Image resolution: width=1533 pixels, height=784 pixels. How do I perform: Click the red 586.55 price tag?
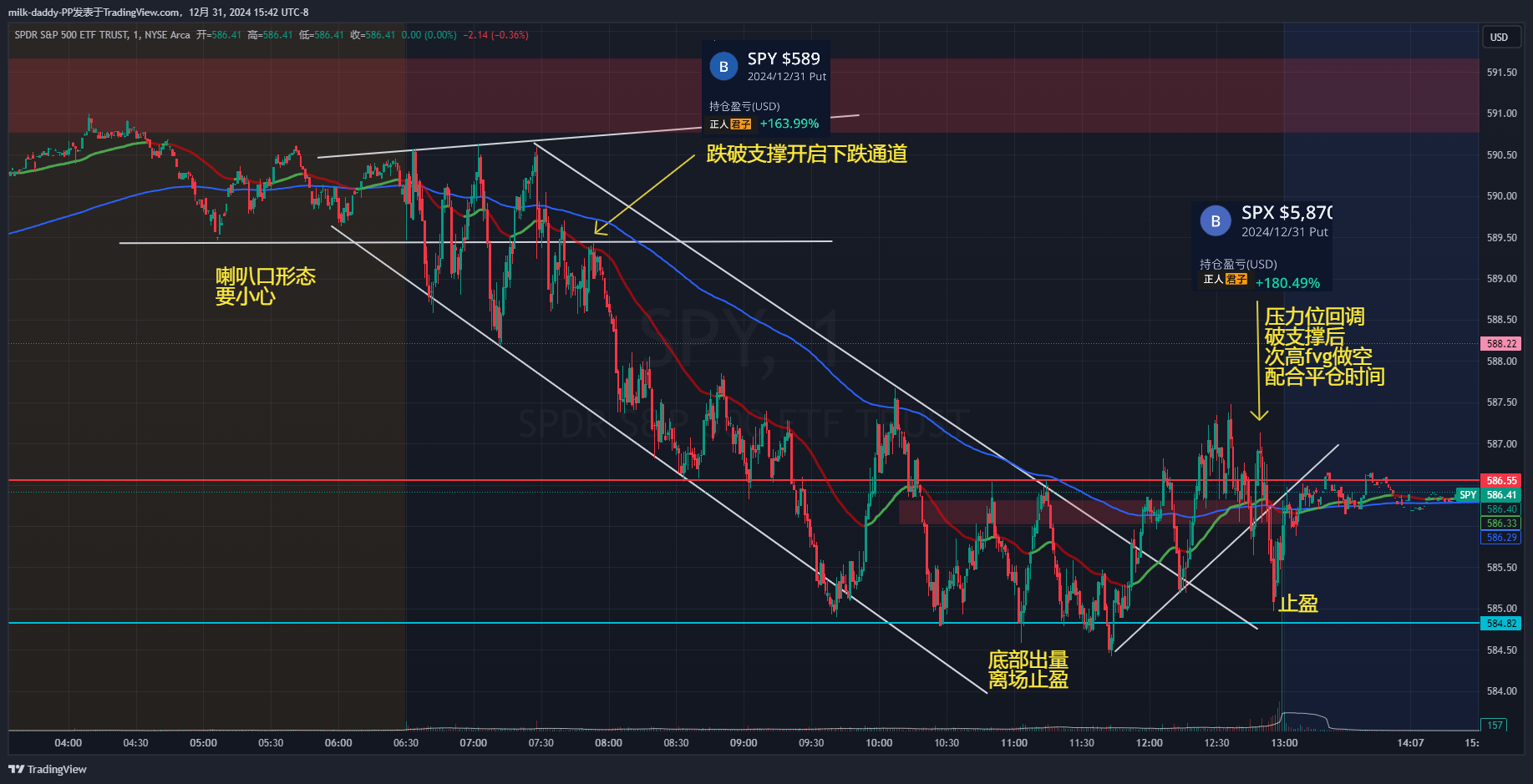pyautogui.click(x=1500, y=480)
